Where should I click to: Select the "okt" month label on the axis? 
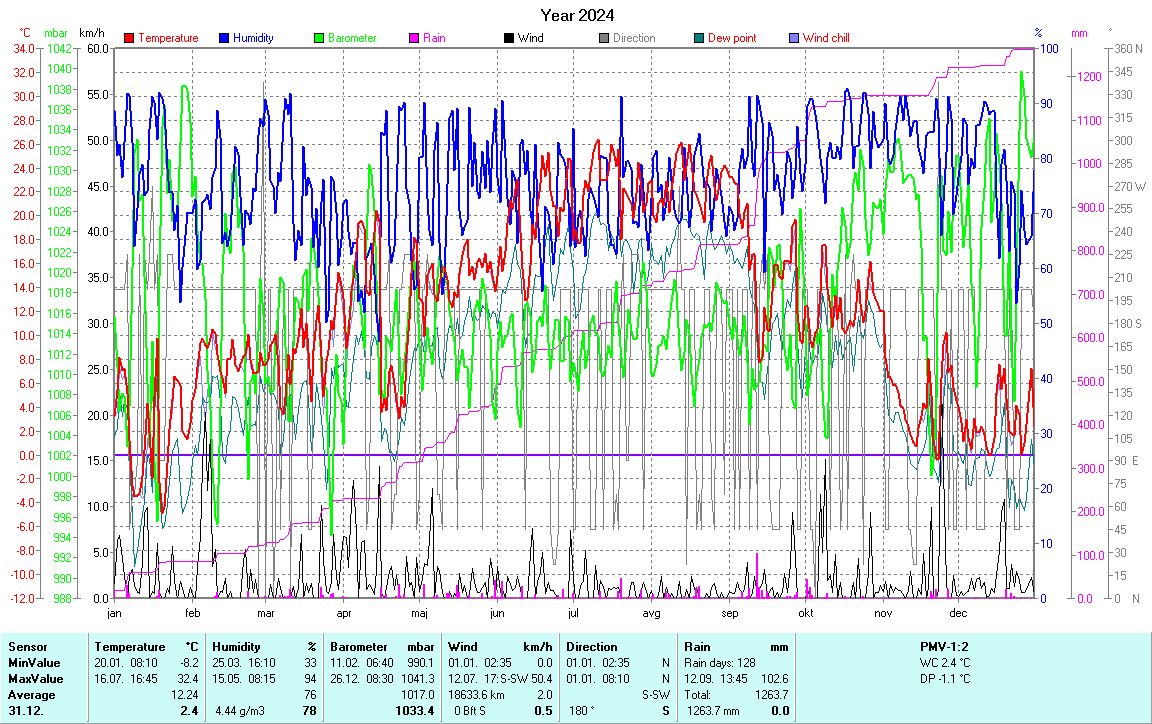pos(805,614)
